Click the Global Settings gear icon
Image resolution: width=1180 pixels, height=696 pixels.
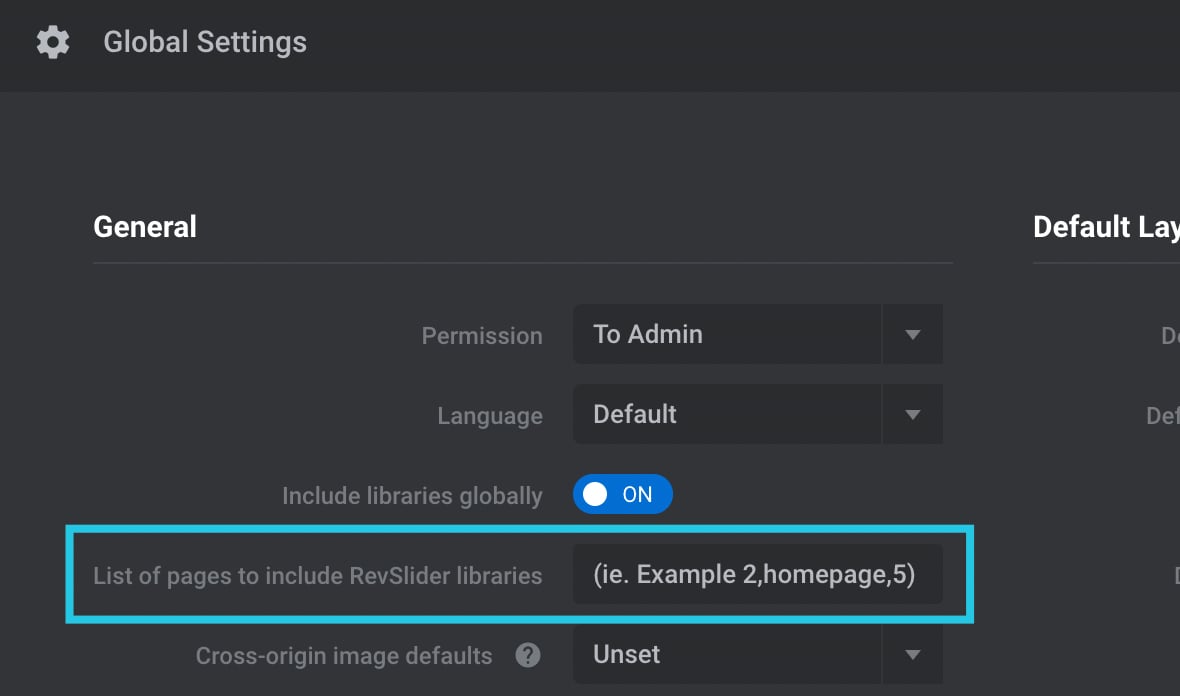(x=53, y=42)
